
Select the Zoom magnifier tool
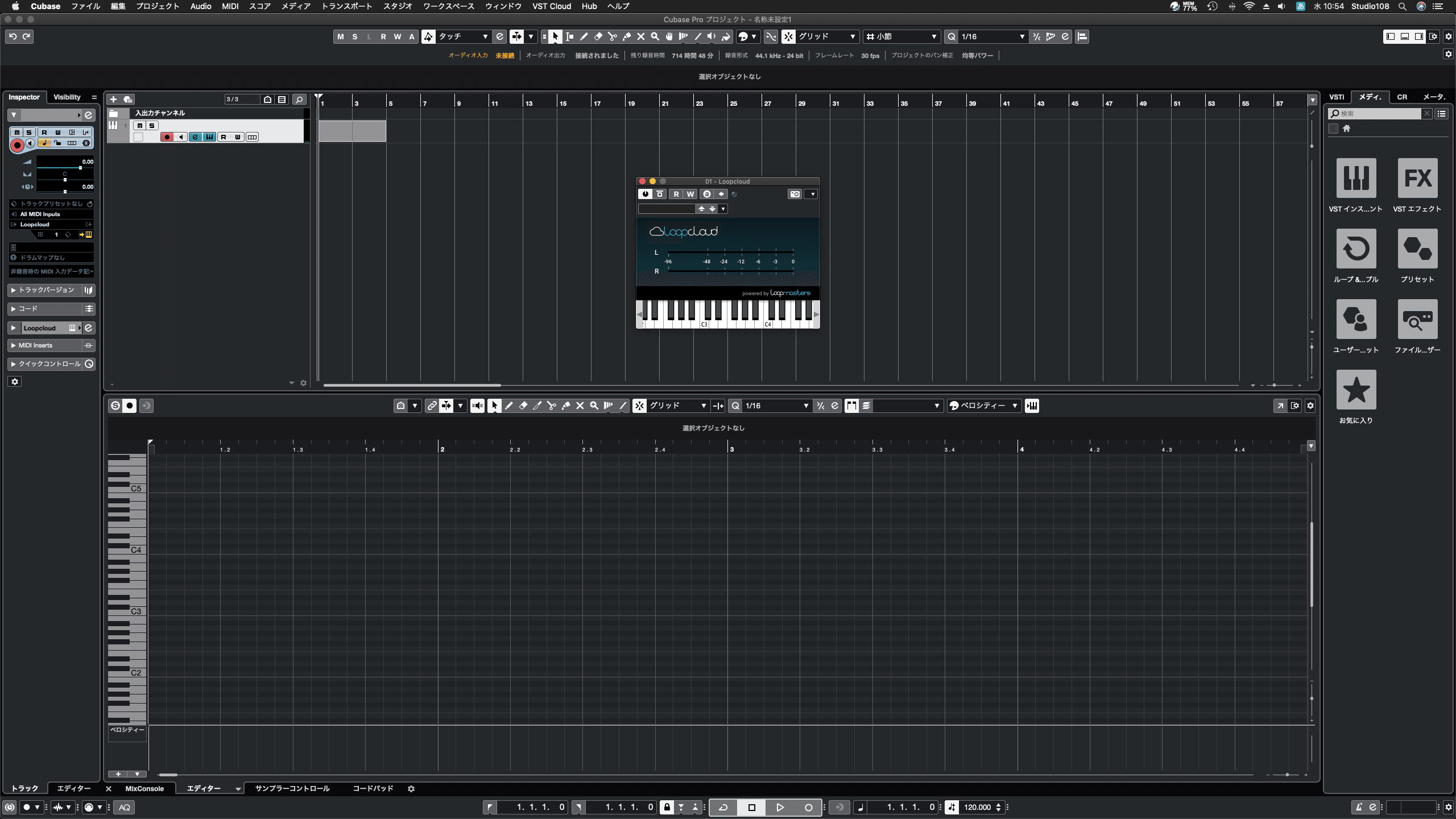[x=655, y=36]
